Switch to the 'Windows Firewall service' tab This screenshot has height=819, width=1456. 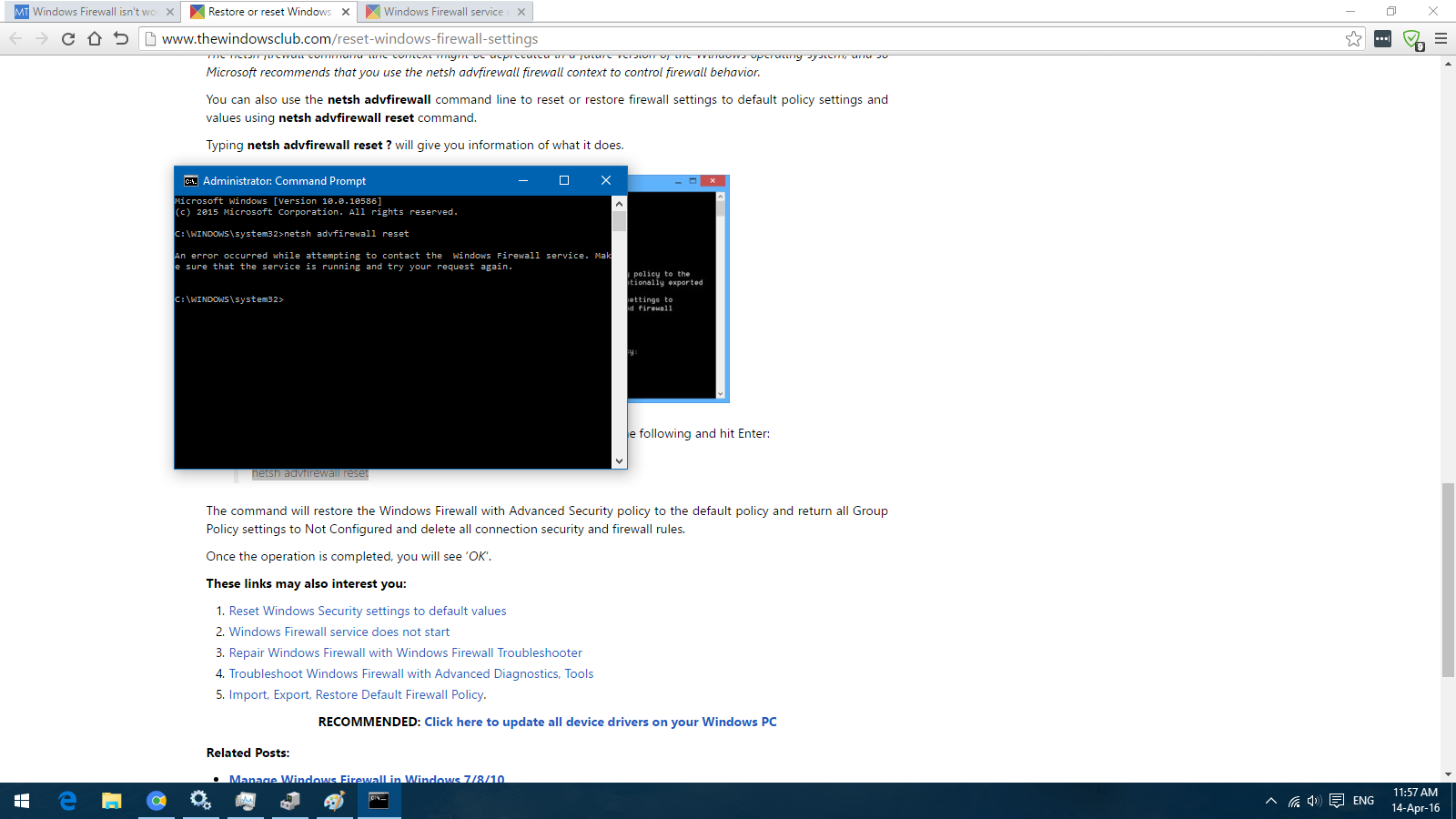click(x=444, y=12)
